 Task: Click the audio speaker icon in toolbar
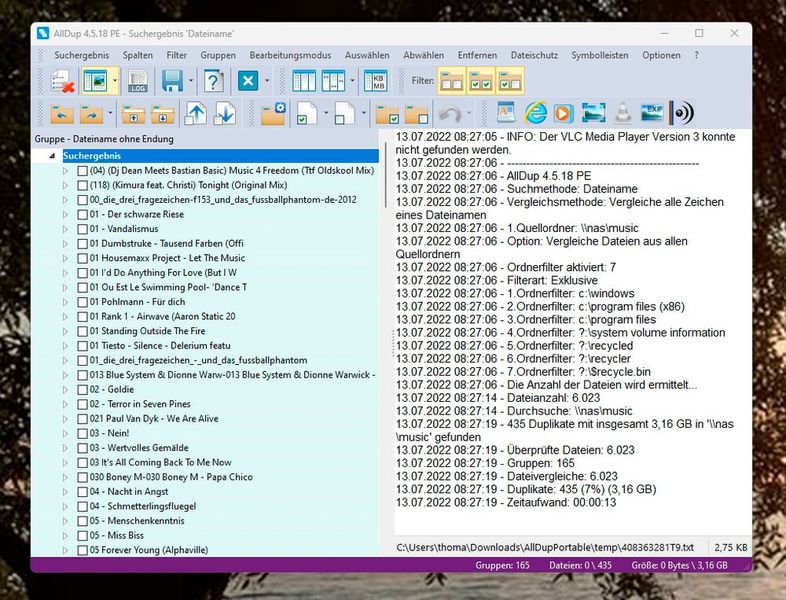point(682,113)
